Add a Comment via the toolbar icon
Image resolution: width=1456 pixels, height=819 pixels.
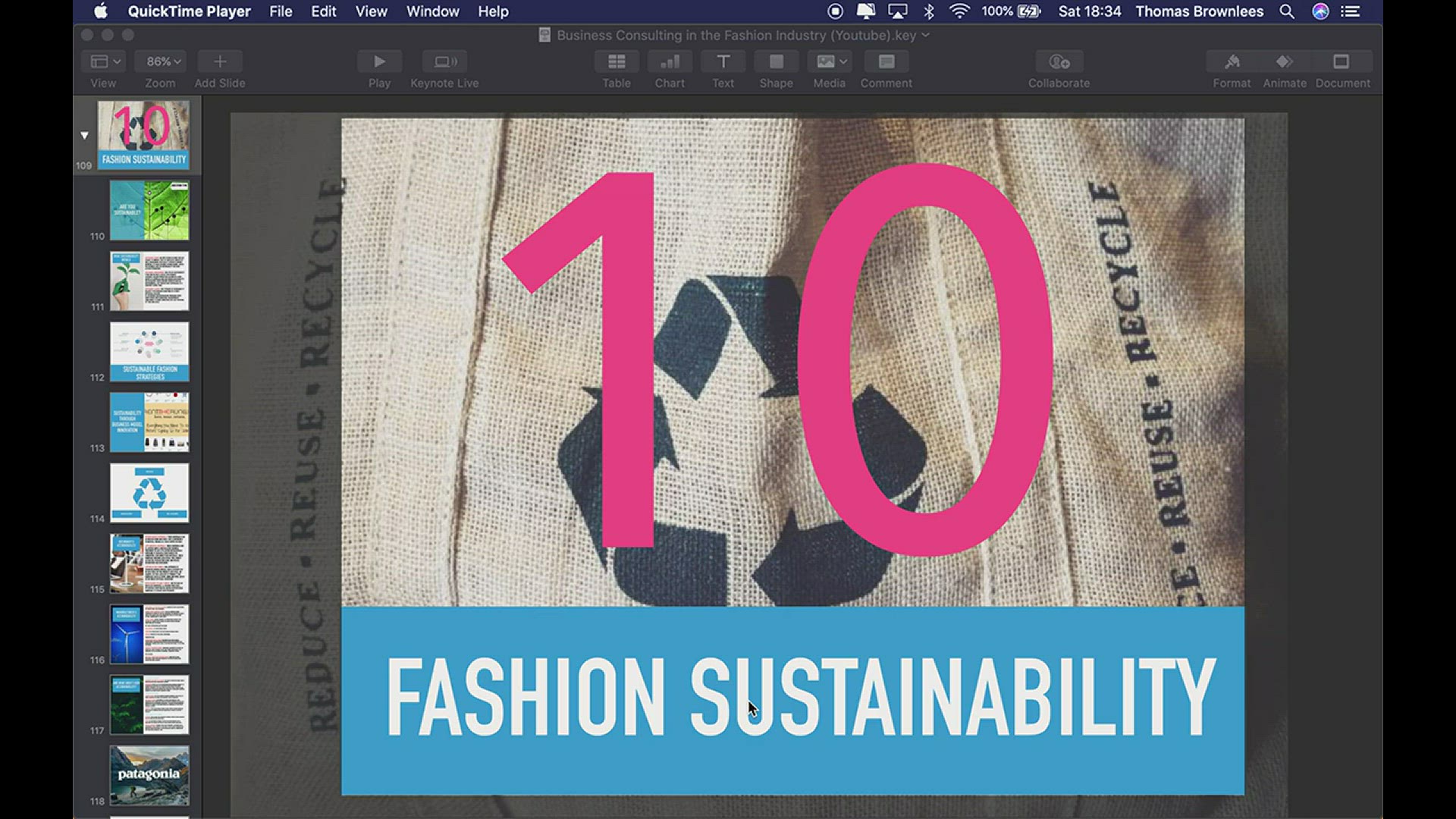[886, 61]
